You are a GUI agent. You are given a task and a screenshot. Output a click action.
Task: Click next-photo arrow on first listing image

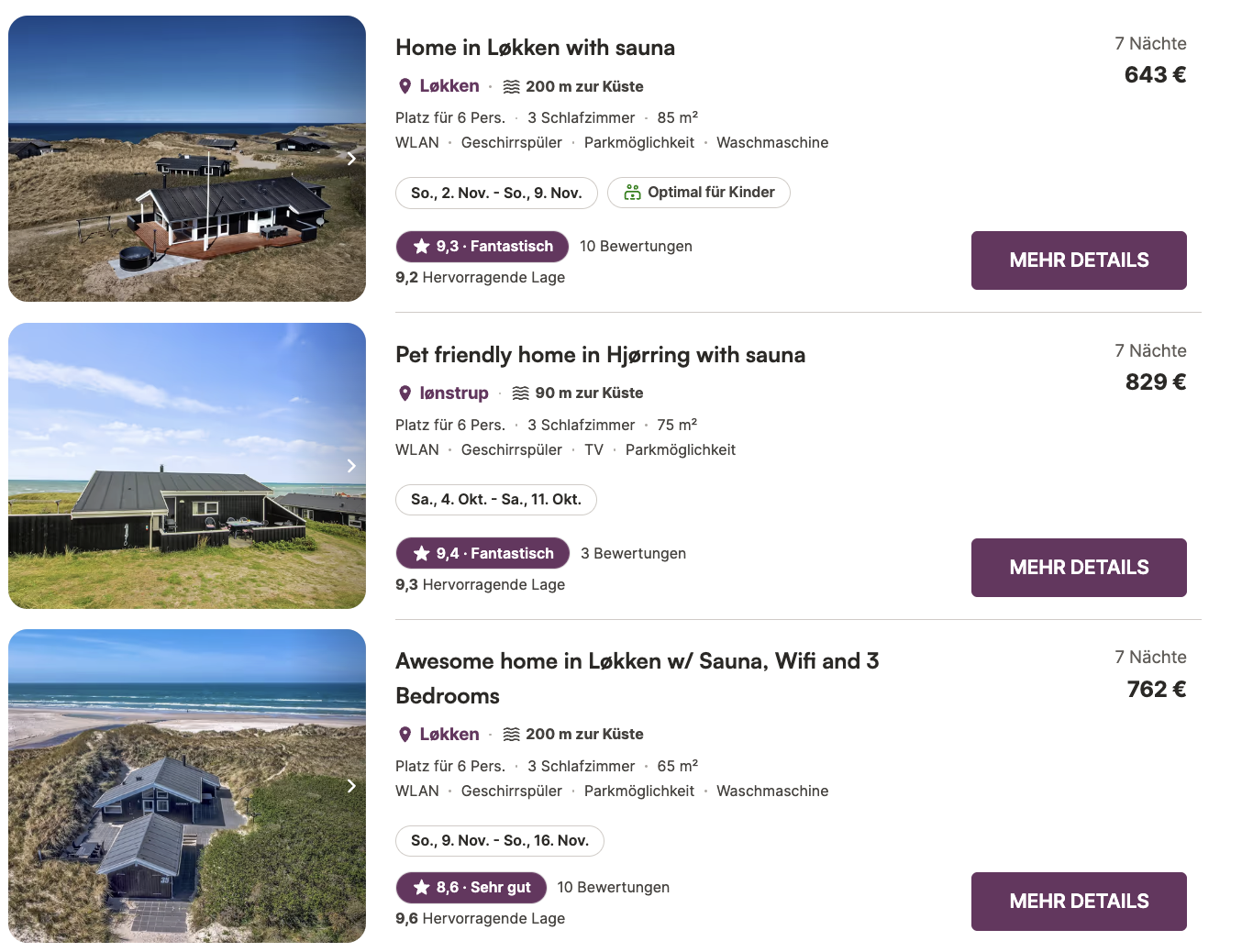click(351, 159)
